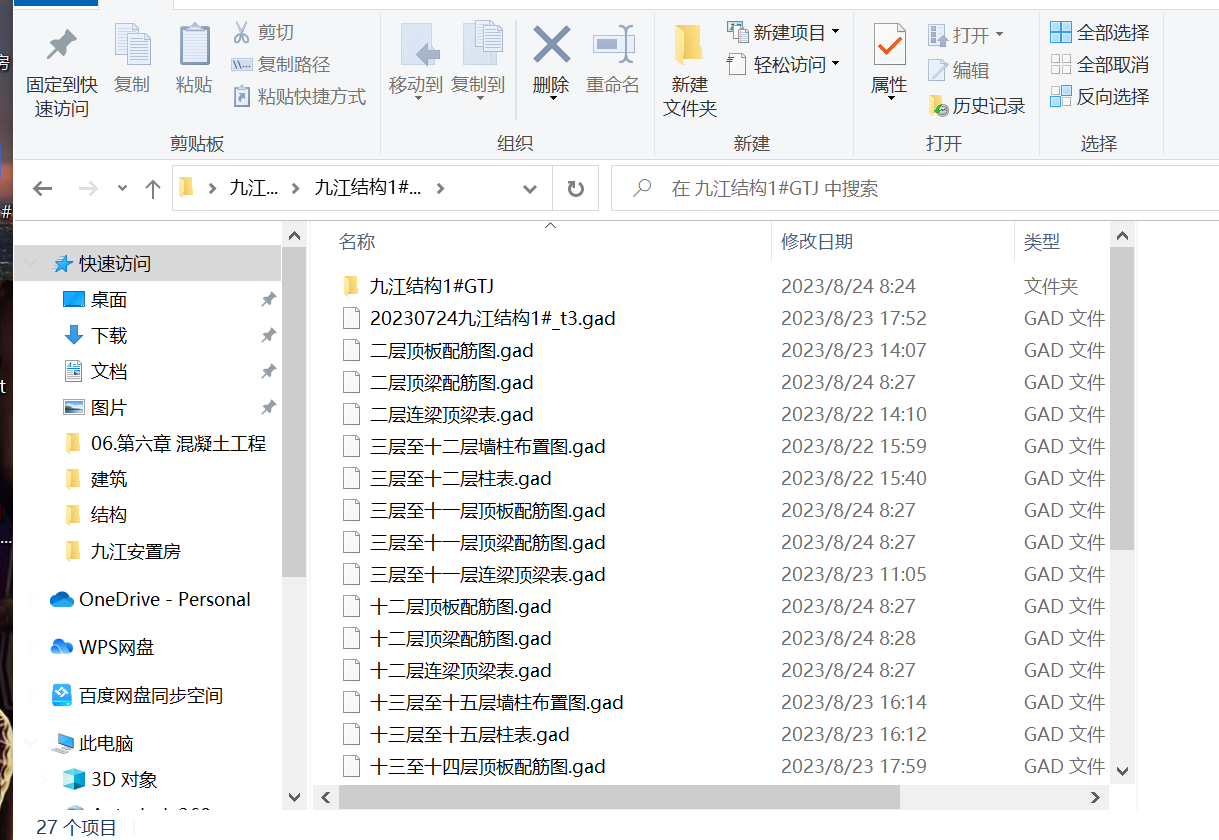Click Select none (全部取消)

[1099, 65]
